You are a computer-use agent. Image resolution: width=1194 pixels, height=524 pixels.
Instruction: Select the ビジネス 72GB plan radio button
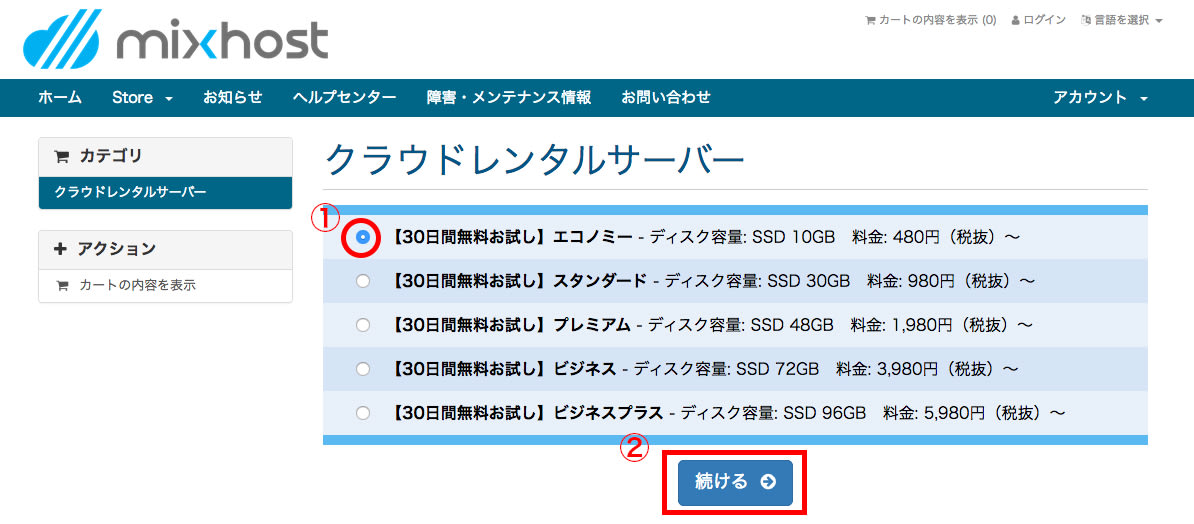[x=363, y=369]
